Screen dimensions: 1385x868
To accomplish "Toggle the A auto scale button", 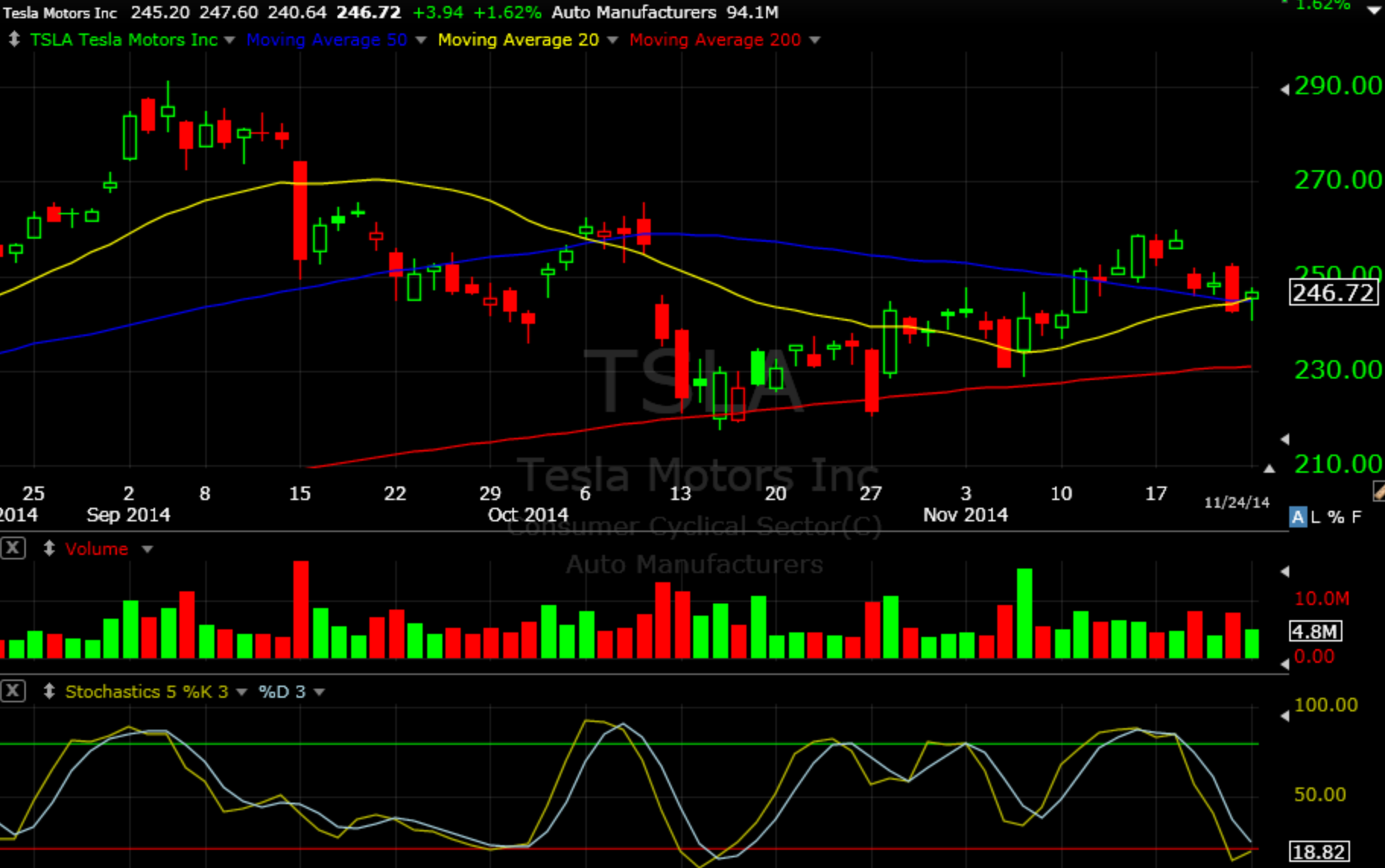I will [1298, 518].
